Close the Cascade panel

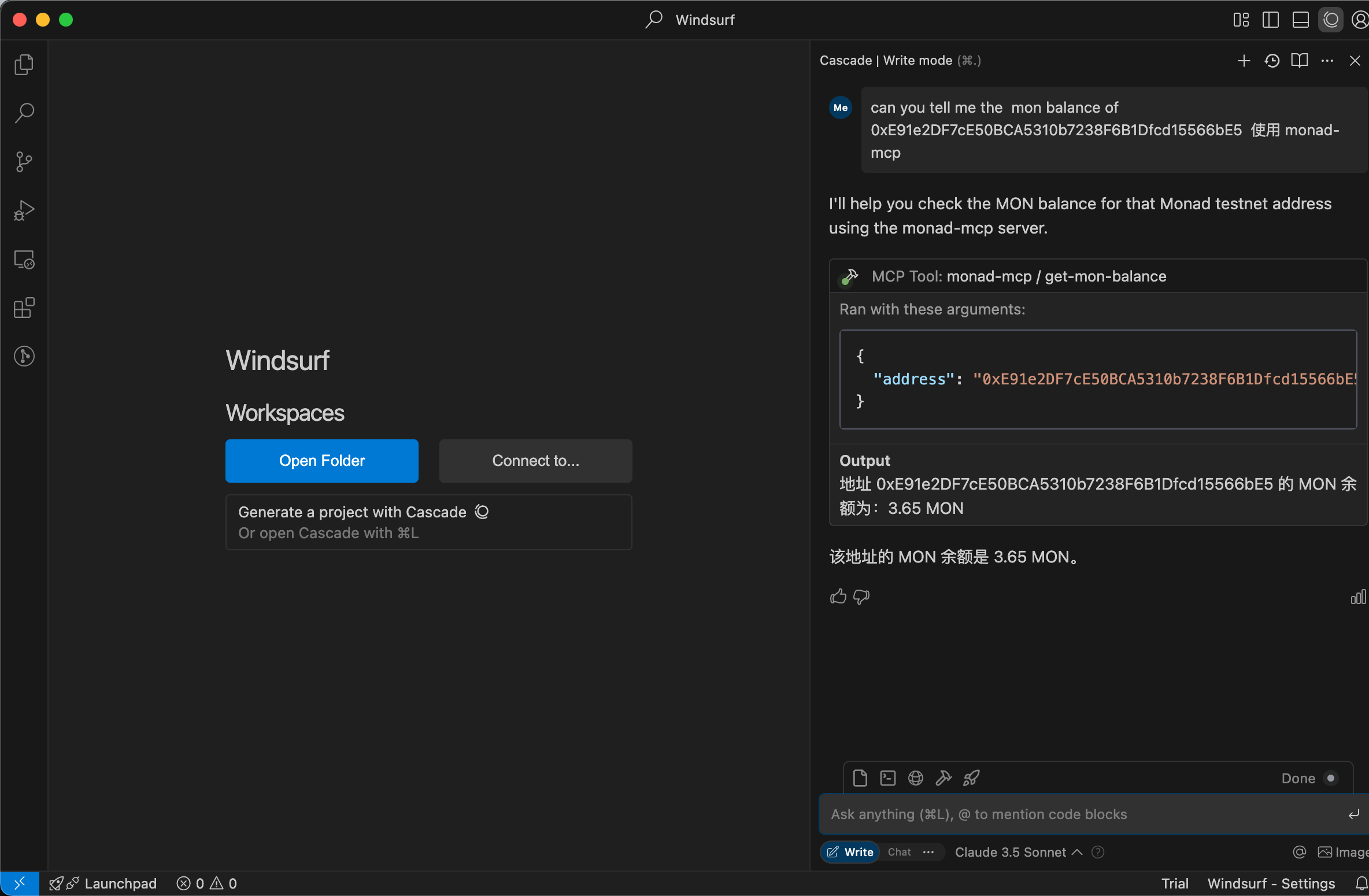(1355, 61)
